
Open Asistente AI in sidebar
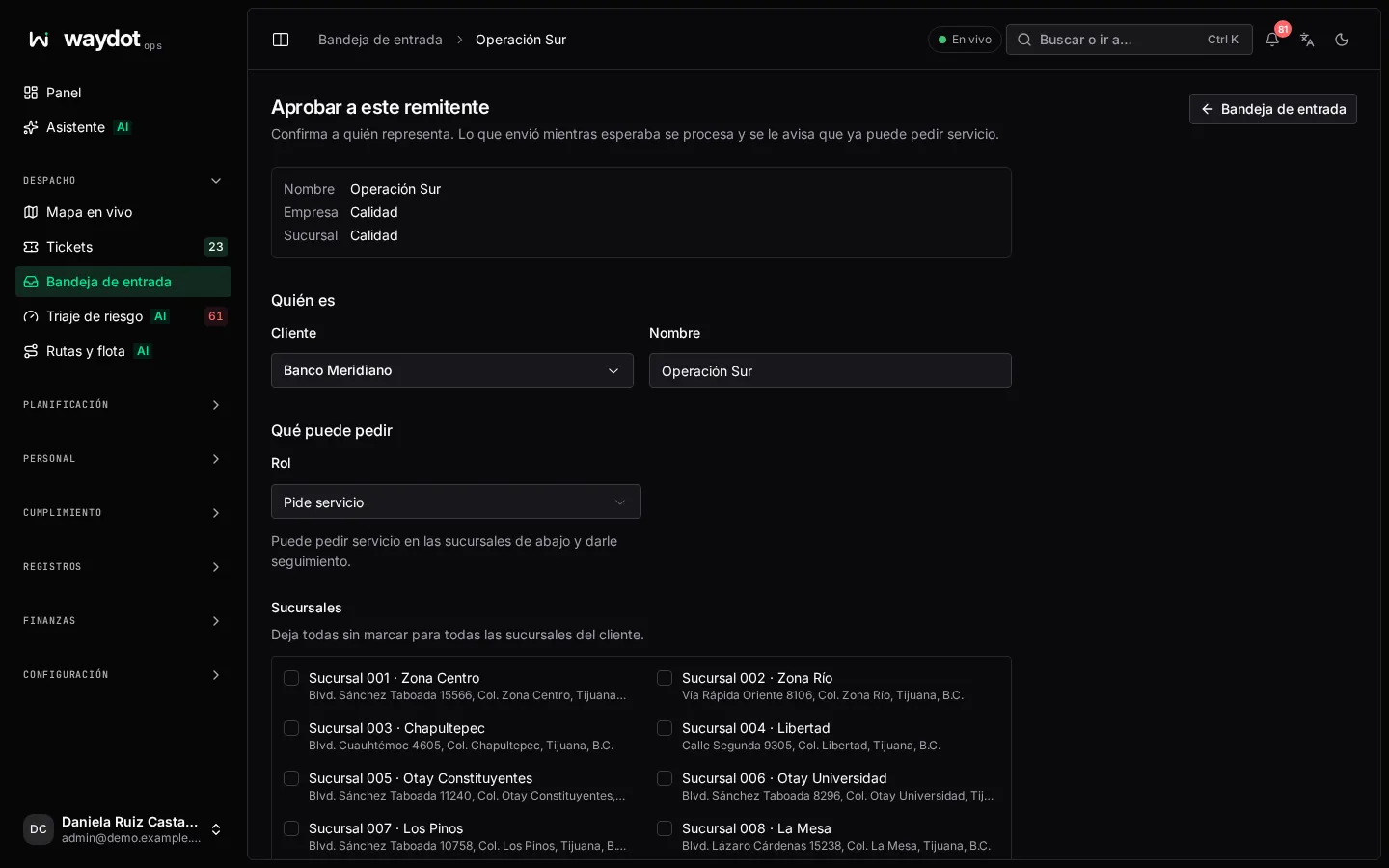click(x=123, y=127)
